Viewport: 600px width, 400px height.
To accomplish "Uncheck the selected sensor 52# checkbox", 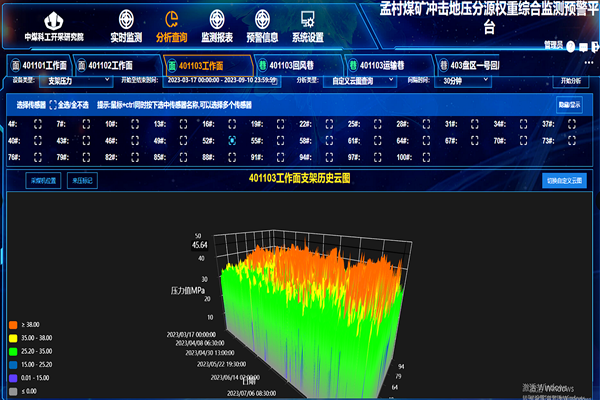I will coord(232,141).
